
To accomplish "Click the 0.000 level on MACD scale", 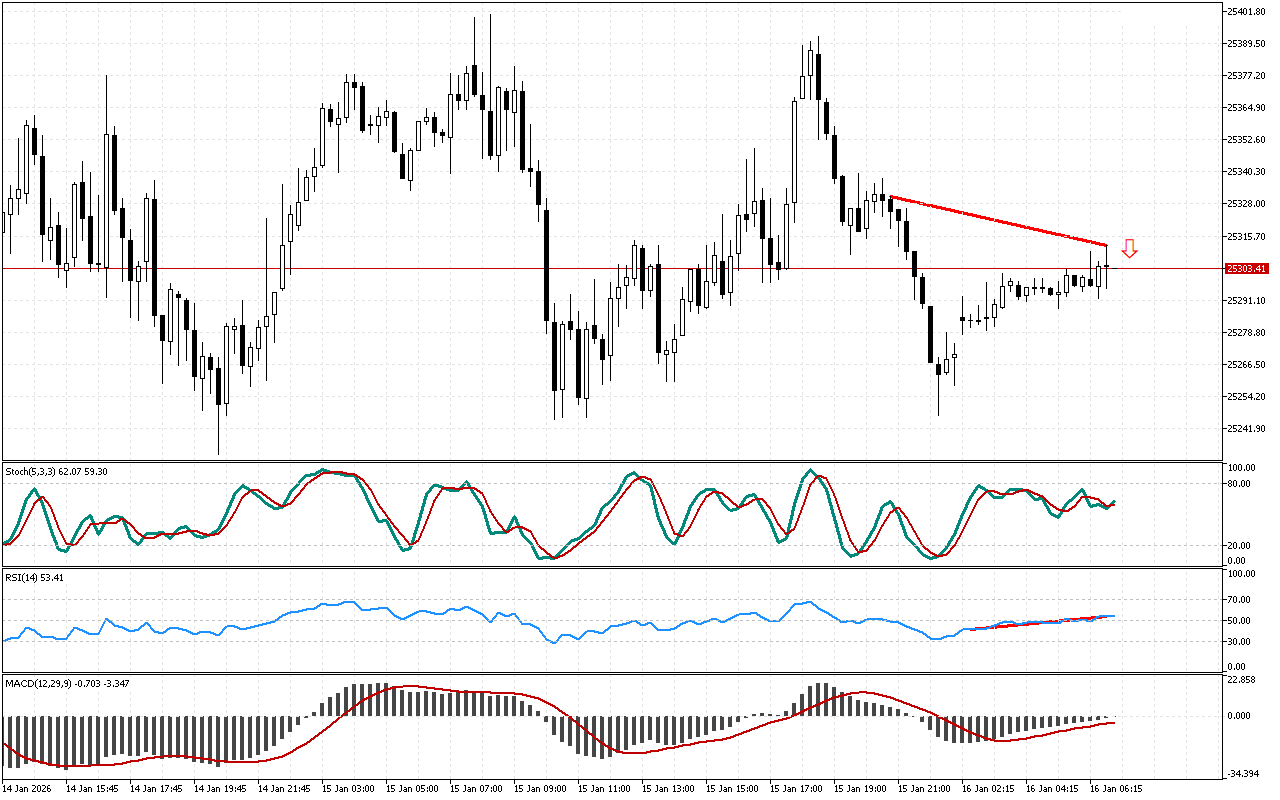I will pyautogui.click(x=1241, y=716).
